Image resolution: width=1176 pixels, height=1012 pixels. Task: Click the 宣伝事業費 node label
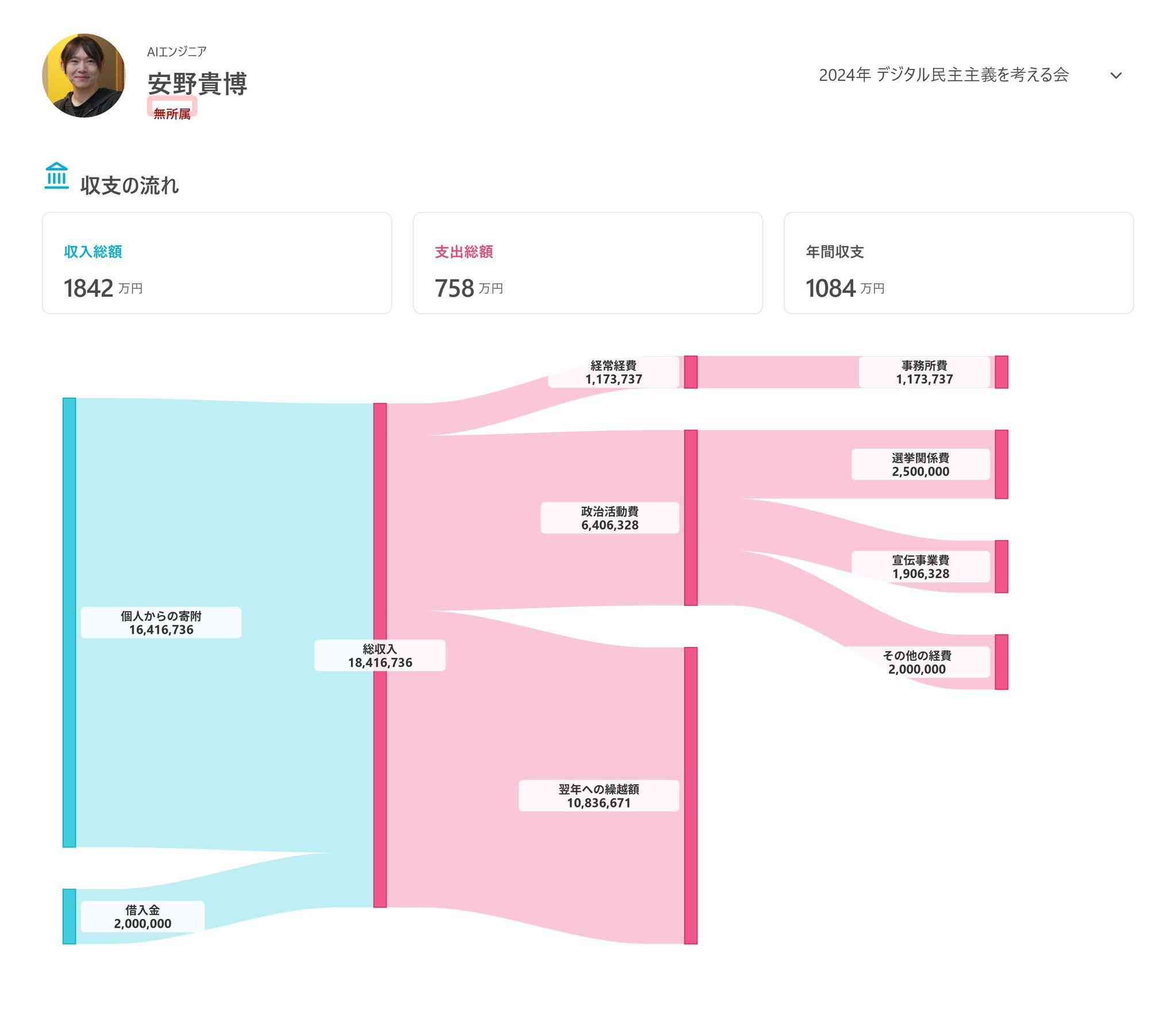coord(920,567)
